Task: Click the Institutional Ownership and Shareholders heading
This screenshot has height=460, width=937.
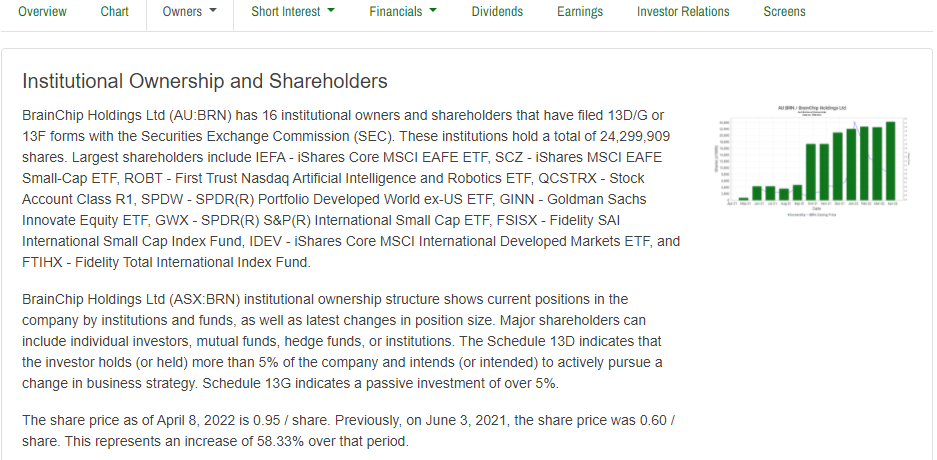Action: pos(204,81)
